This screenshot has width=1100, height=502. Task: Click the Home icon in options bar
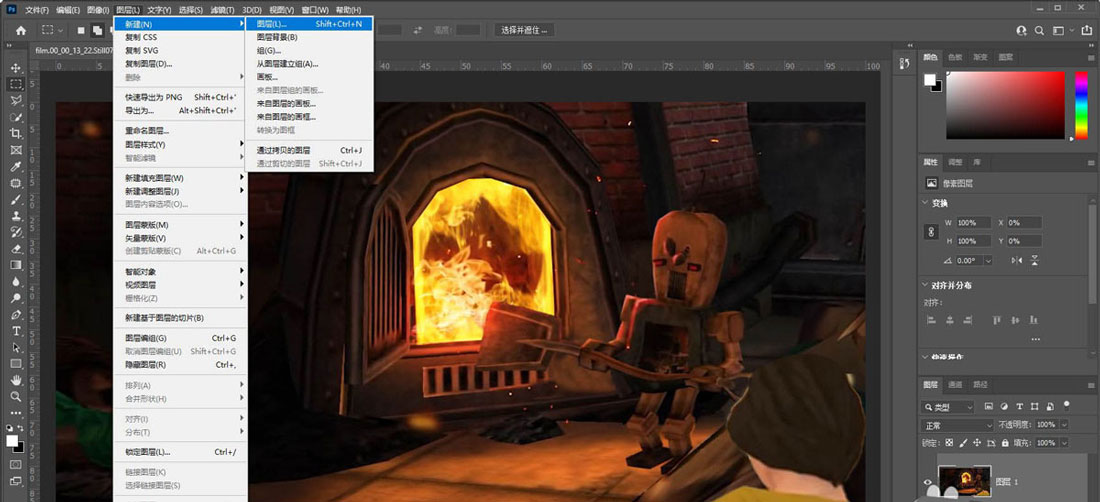[x=21, y=30]
